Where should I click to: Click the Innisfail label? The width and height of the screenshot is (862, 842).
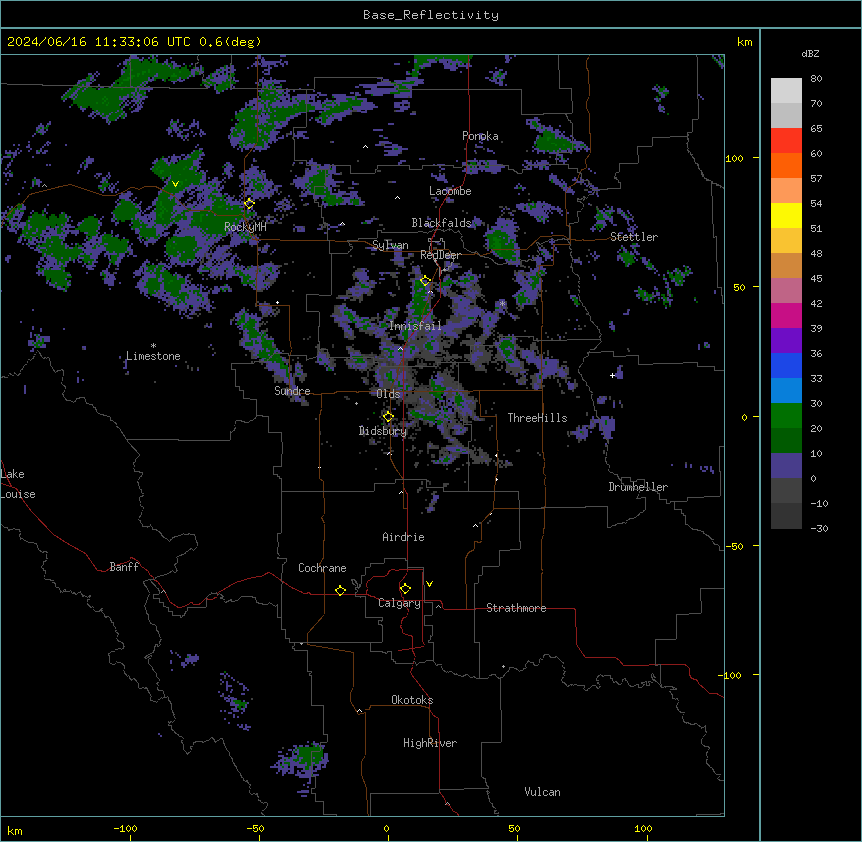tap(416, 326)
